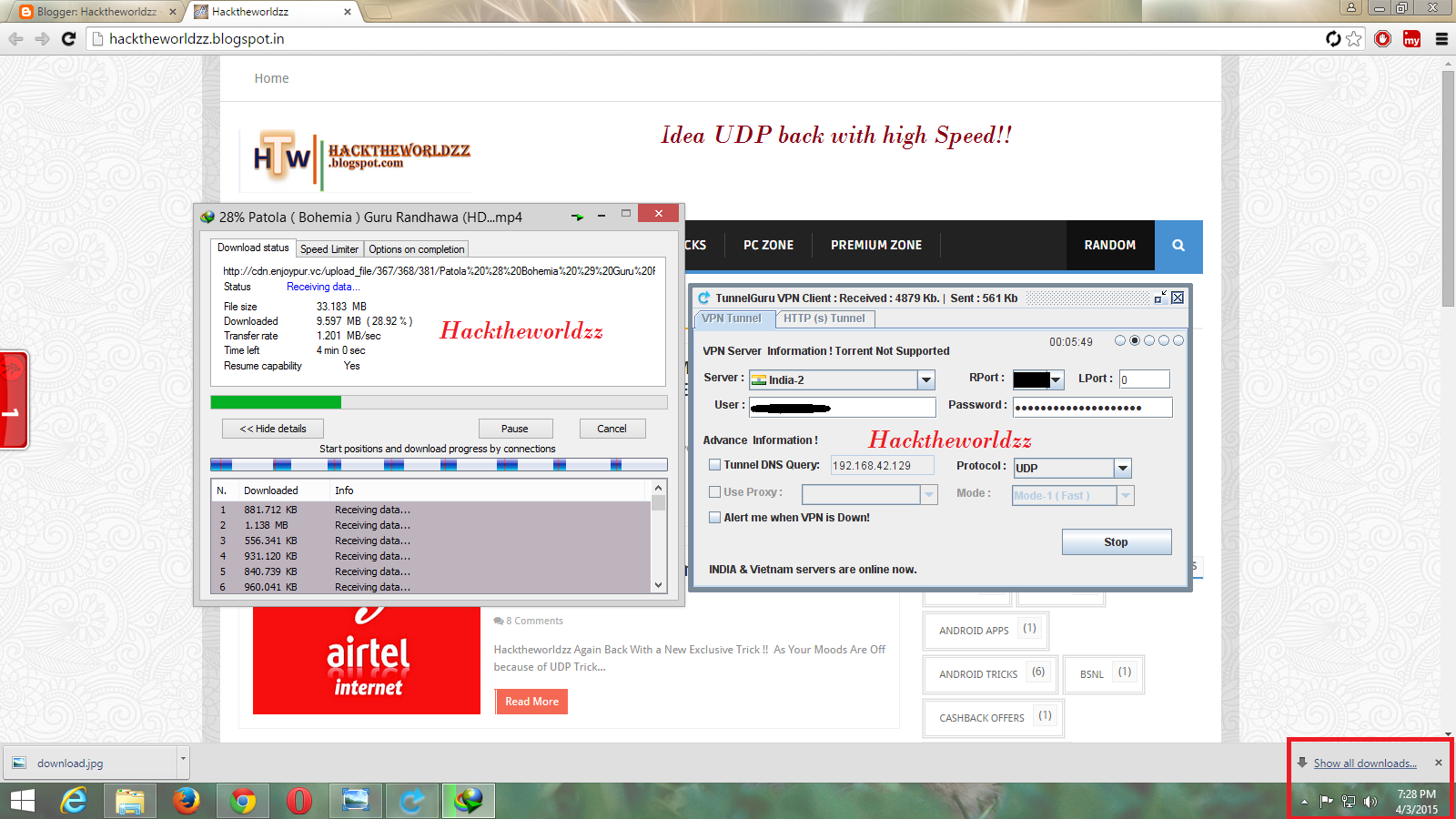Show hidden tray icons arrow

pyautogui.click(x=1304, y=802)
